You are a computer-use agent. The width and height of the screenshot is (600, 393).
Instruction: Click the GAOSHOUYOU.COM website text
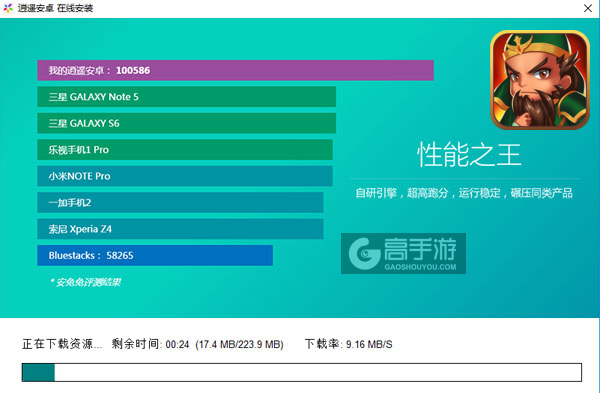pyautogui.click(x=420, y=267)
